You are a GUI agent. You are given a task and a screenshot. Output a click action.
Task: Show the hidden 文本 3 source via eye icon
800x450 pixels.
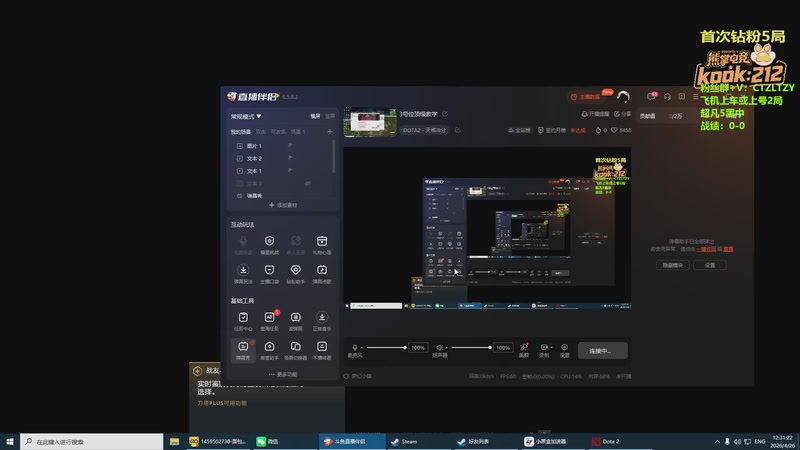(308, 184)
